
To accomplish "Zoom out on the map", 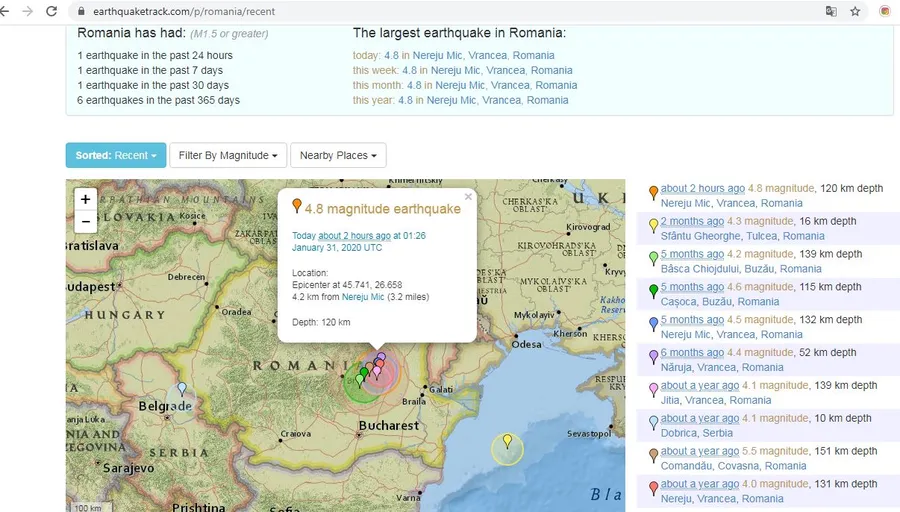I will [x=86, y=222].
